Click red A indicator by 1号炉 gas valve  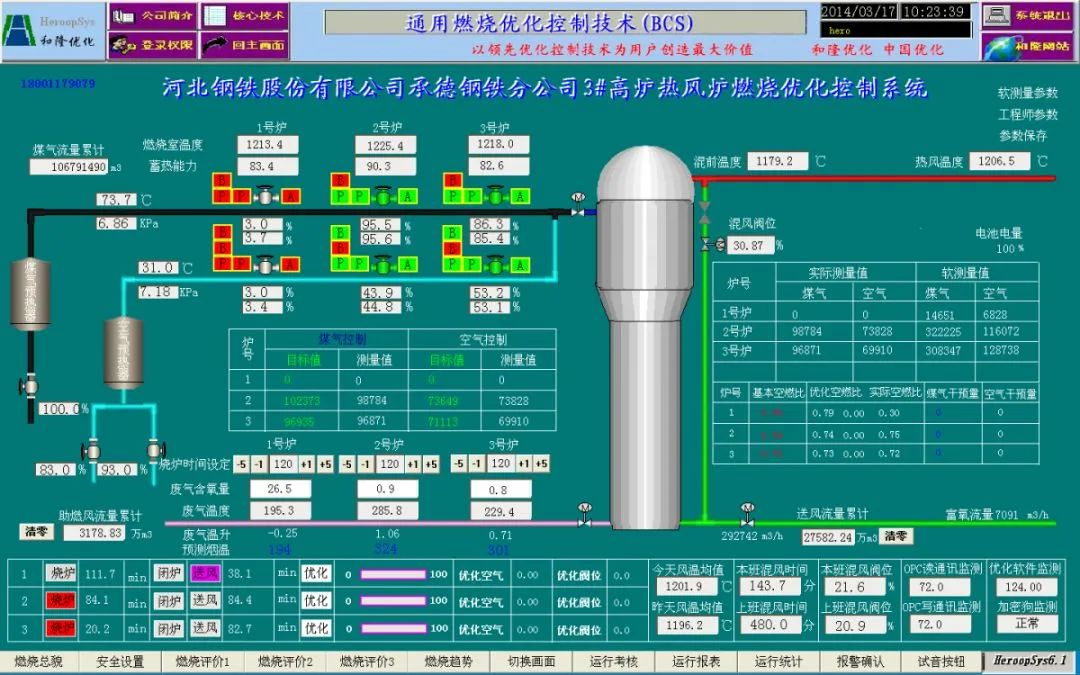[291, 196]
